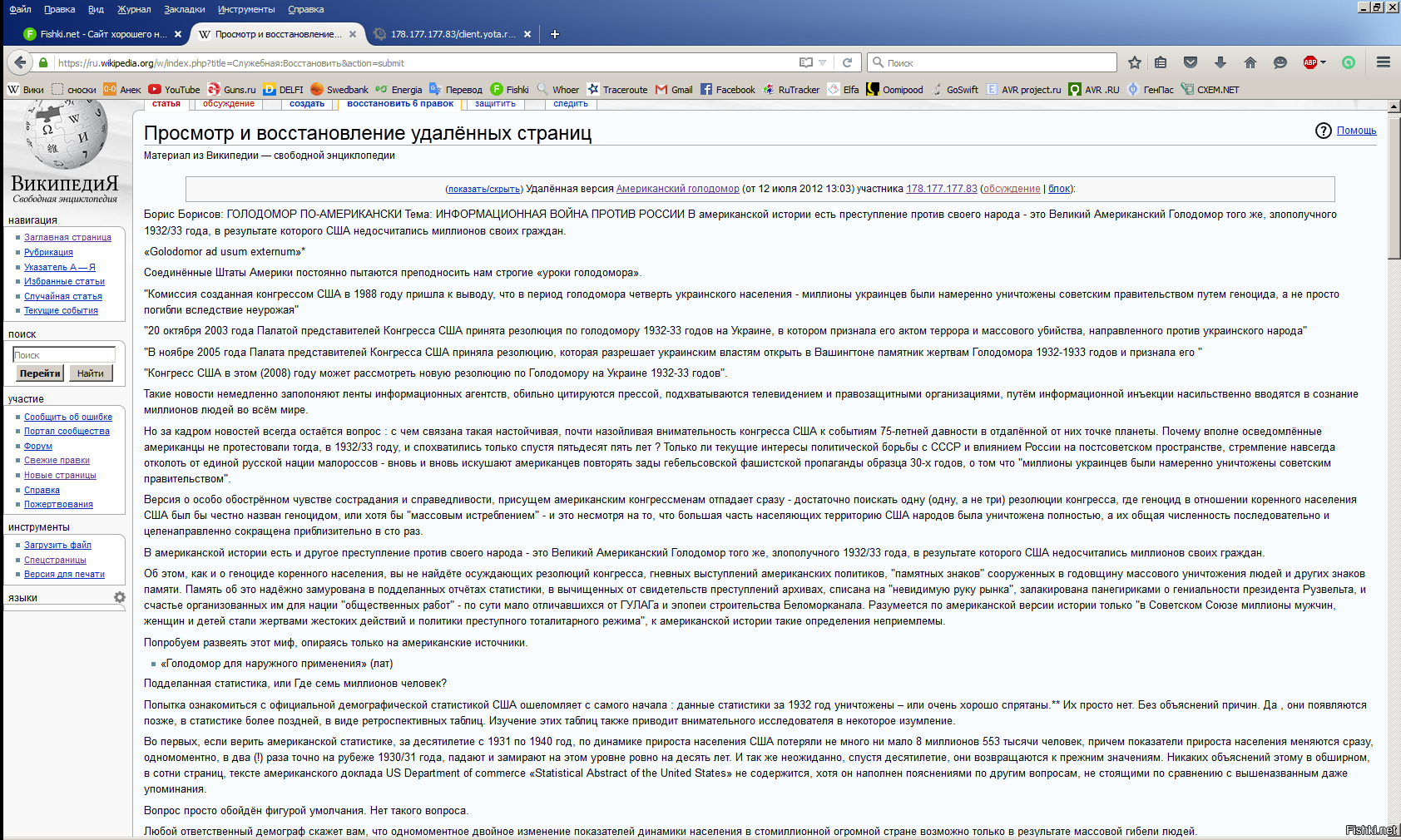Open Traceroute bookmark
The image size is (1401, 840).
point(617,89)
